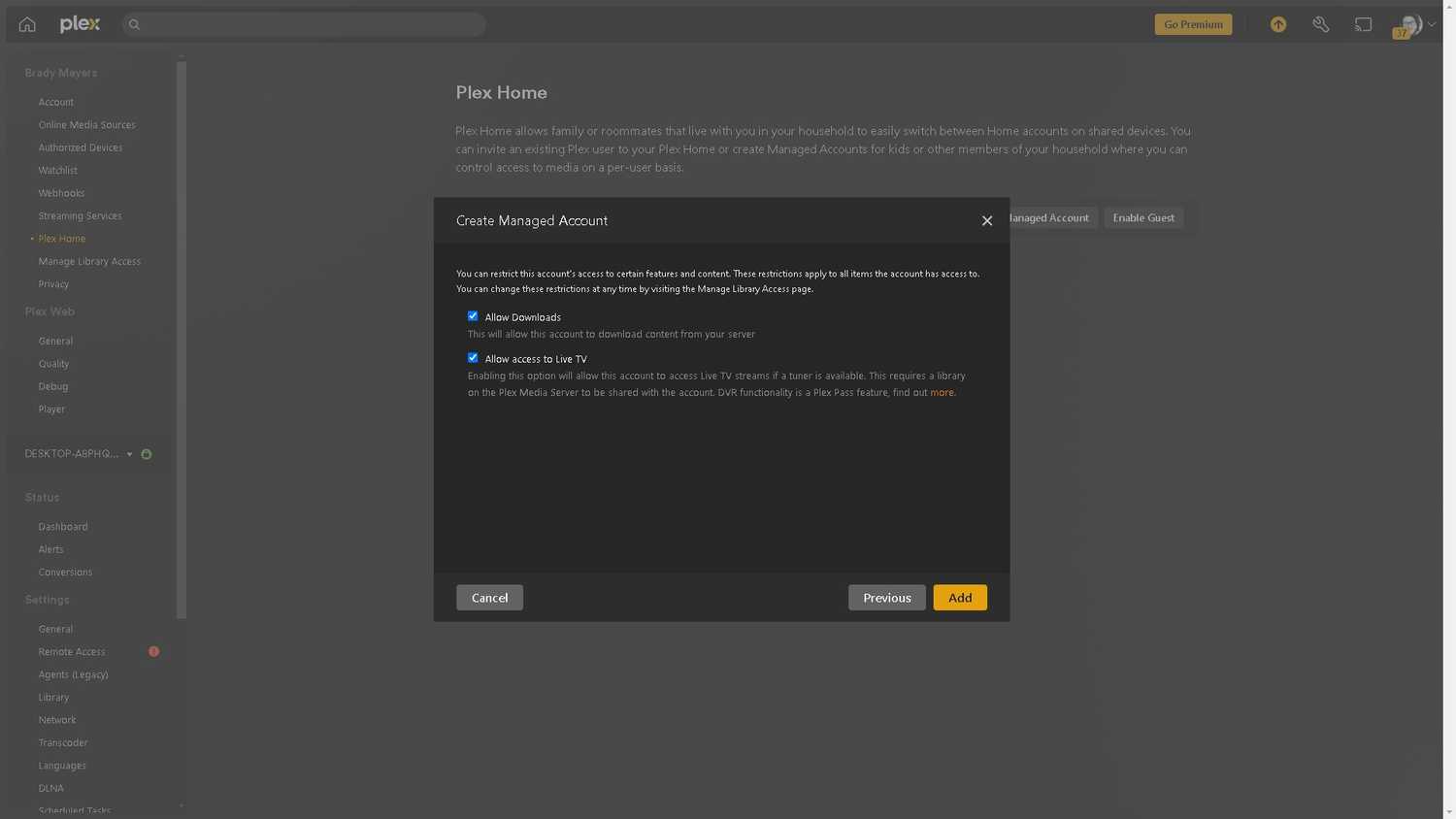
Task: Open Account in the sidebar
Action: (x=56, y=102)
